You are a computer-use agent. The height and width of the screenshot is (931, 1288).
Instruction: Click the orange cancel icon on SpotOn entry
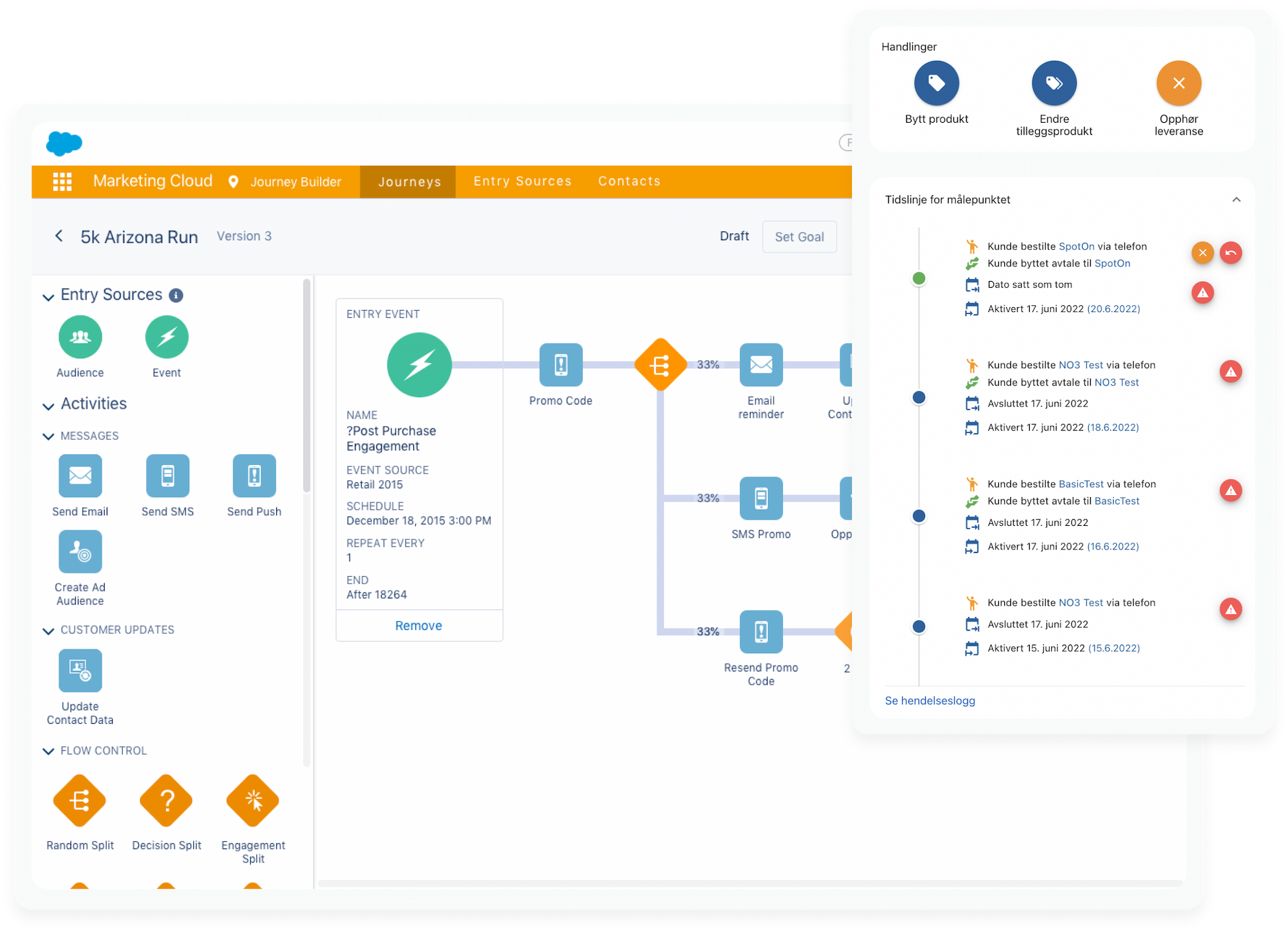(1203, 253)
